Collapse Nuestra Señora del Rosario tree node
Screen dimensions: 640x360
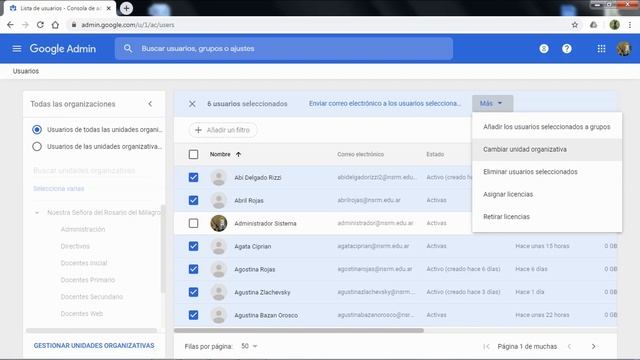pos(37,213)
